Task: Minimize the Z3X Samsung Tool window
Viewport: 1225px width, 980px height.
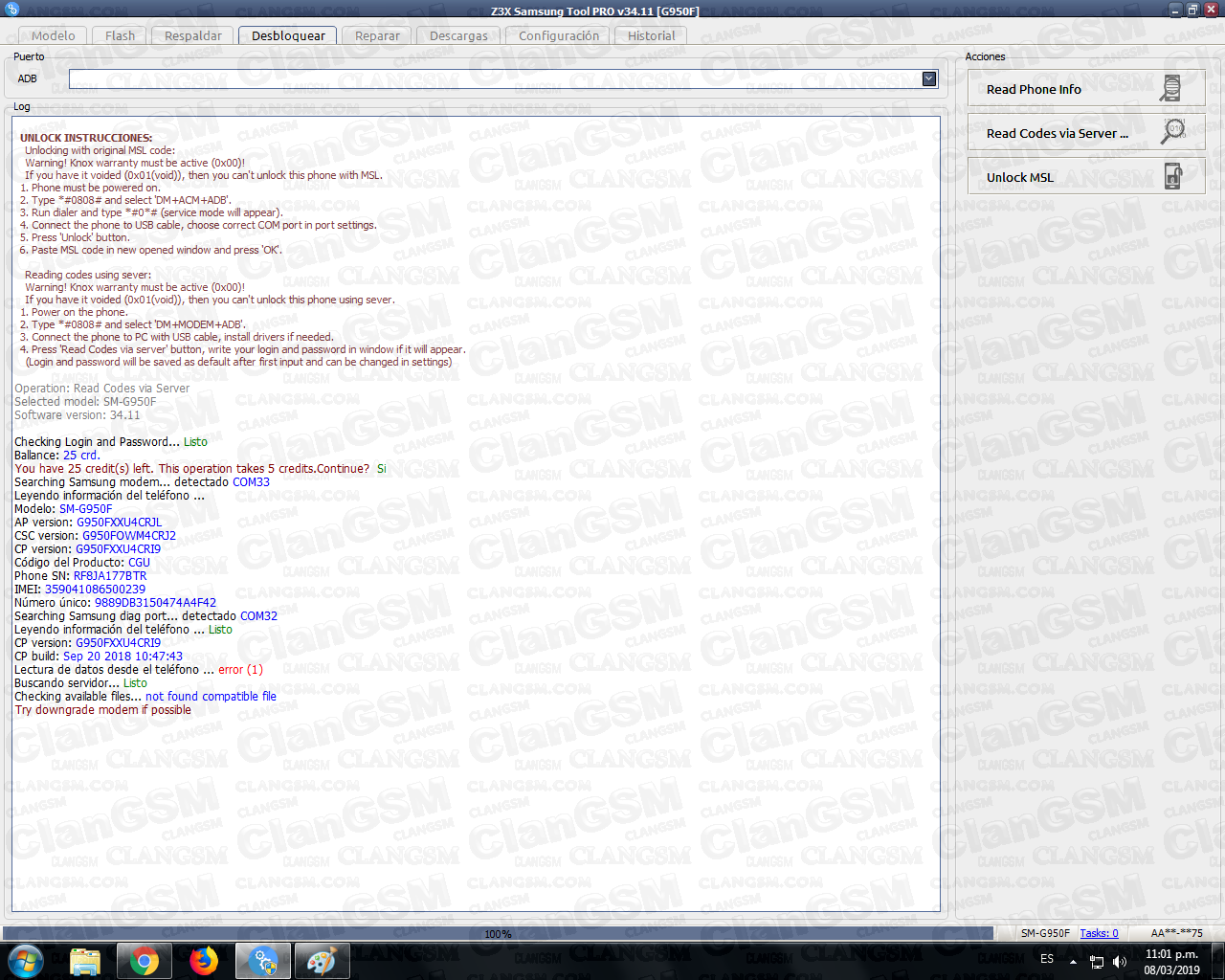Action: click(x=1175, y=10)
